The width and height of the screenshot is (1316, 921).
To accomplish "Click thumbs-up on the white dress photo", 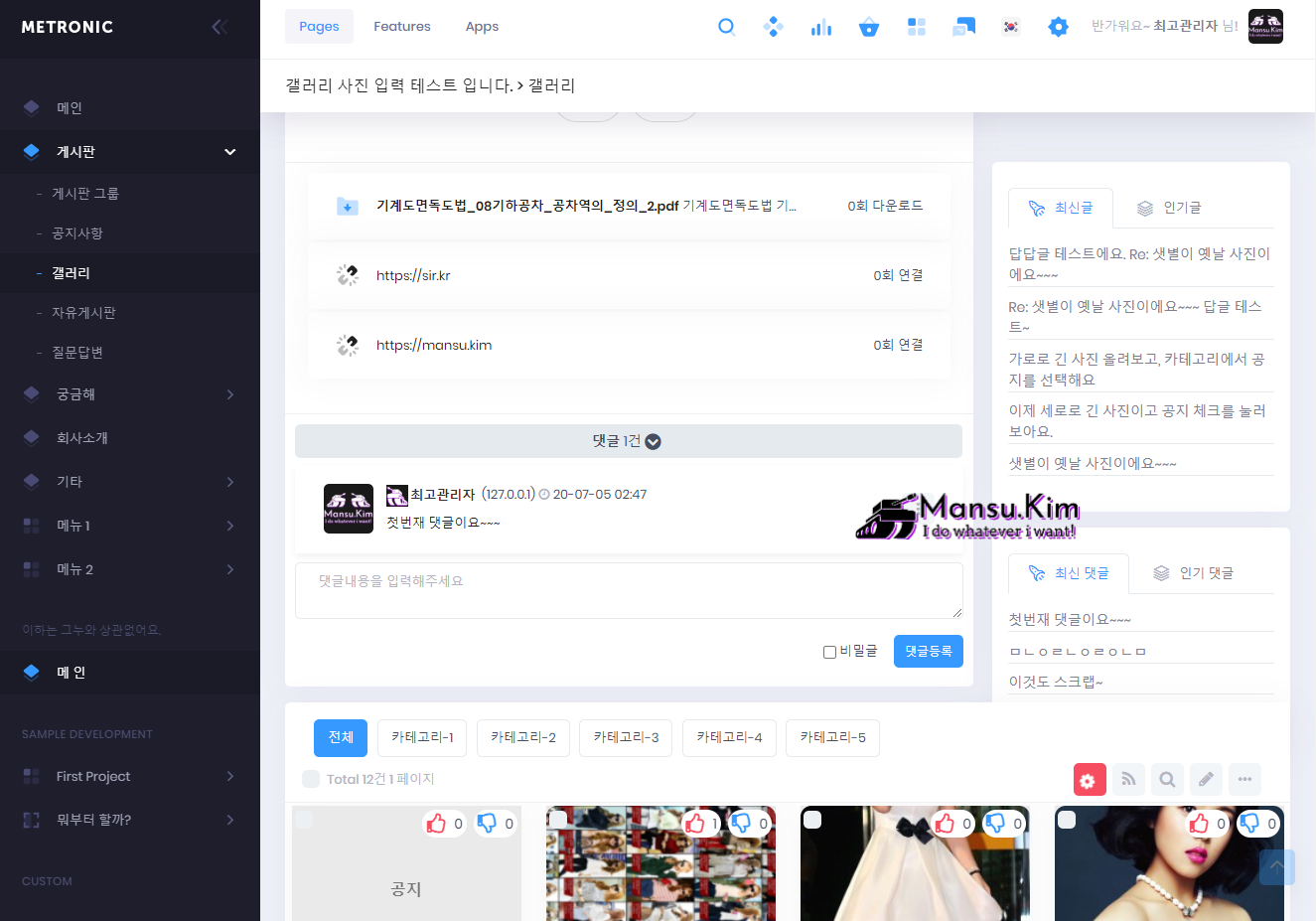I will click(x=945, y=824).
